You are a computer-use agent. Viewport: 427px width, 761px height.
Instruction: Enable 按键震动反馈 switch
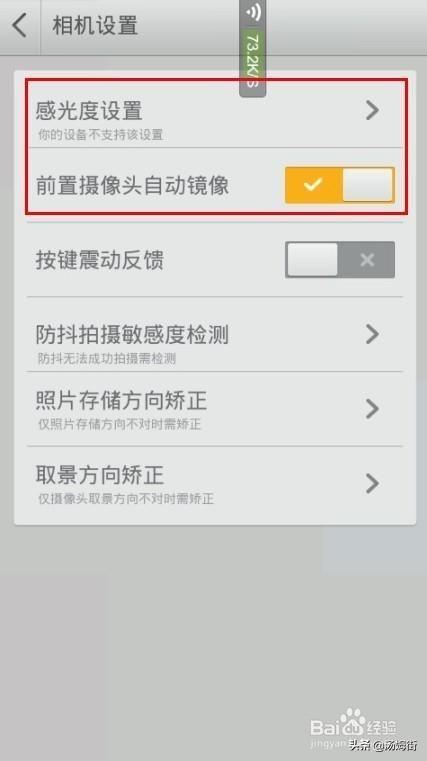(x=340, y=260)
